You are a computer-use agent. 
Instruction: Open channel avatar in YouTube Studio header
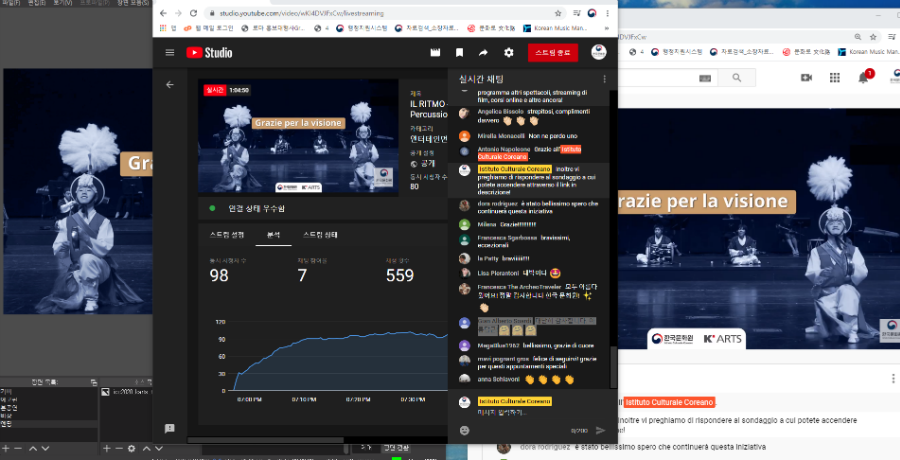click(x=599, y=52)
